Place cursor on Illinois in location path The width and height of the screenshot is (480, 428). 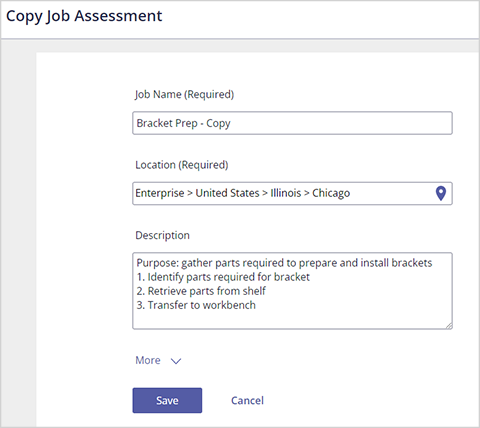coord(286,193)
